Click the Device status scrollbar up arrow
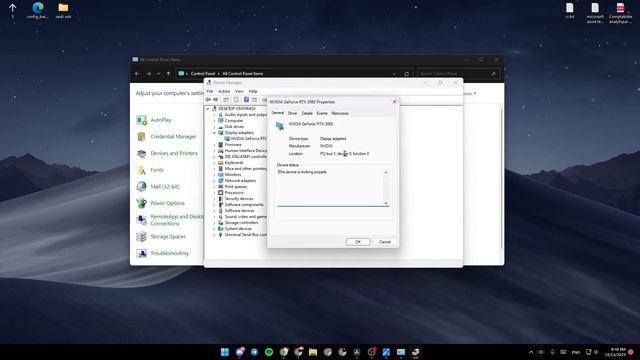Viewport: 640px width, 360px height. [386, 173]
